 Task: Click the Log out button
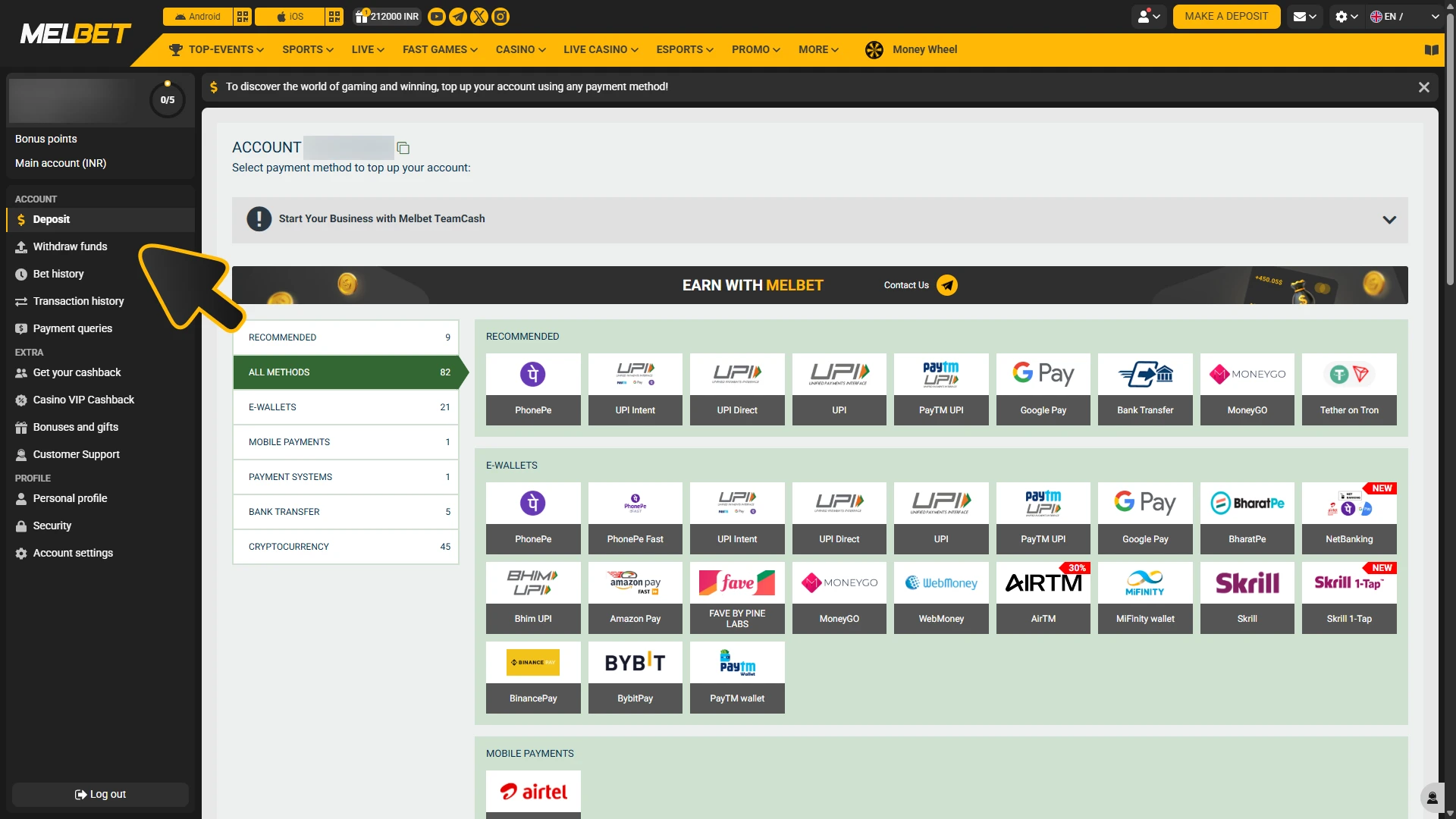point(100,795)
